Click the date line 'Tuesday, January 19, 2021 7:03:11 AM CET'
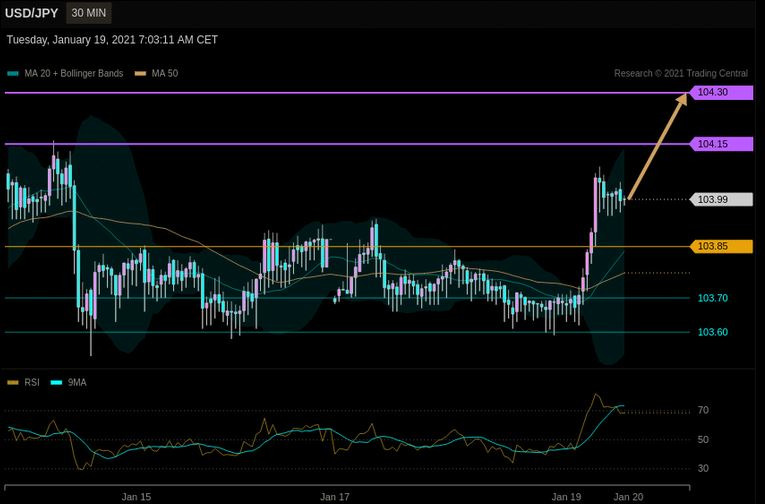This screenshot has height=504, width=765. 112,40
